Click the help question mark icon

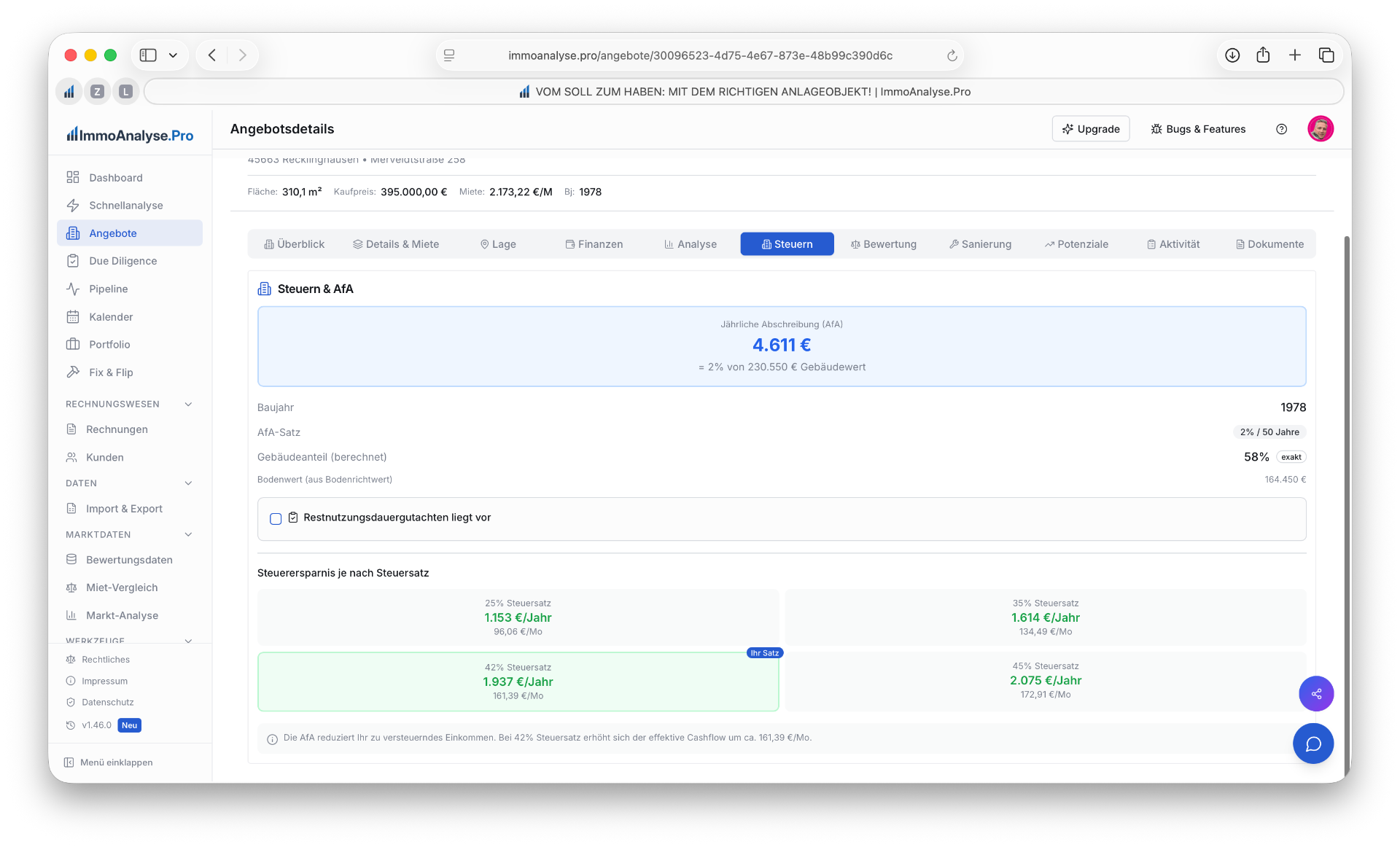[1281, 129]
